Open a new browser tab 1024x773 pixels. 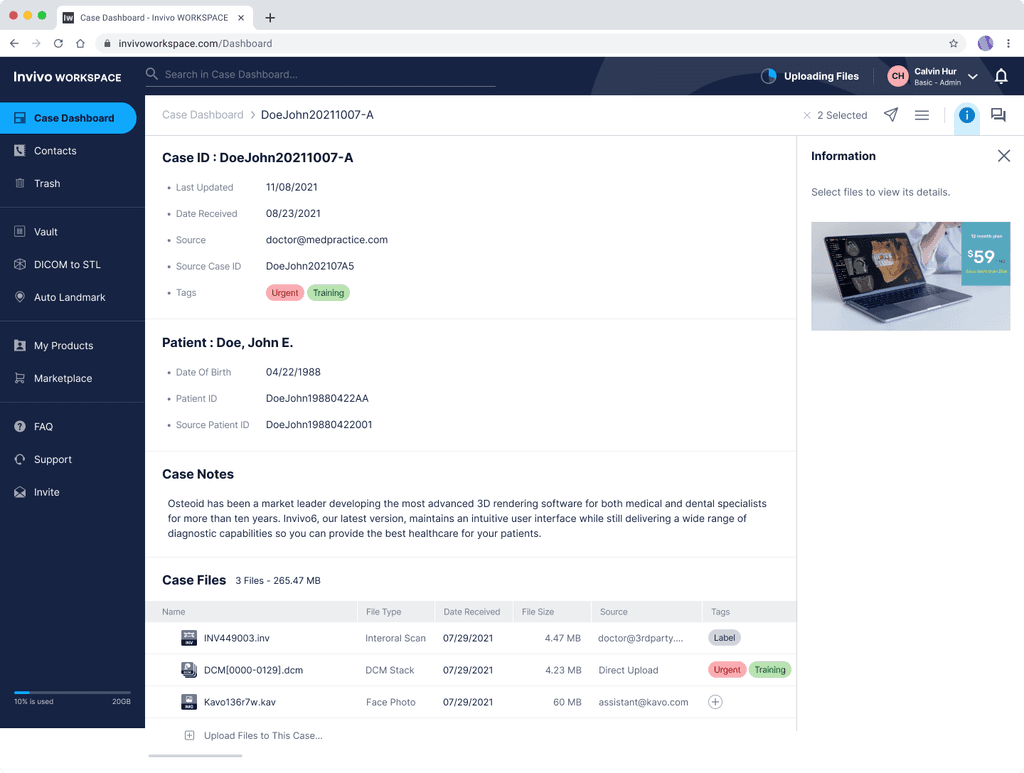(x=270, y=18)
